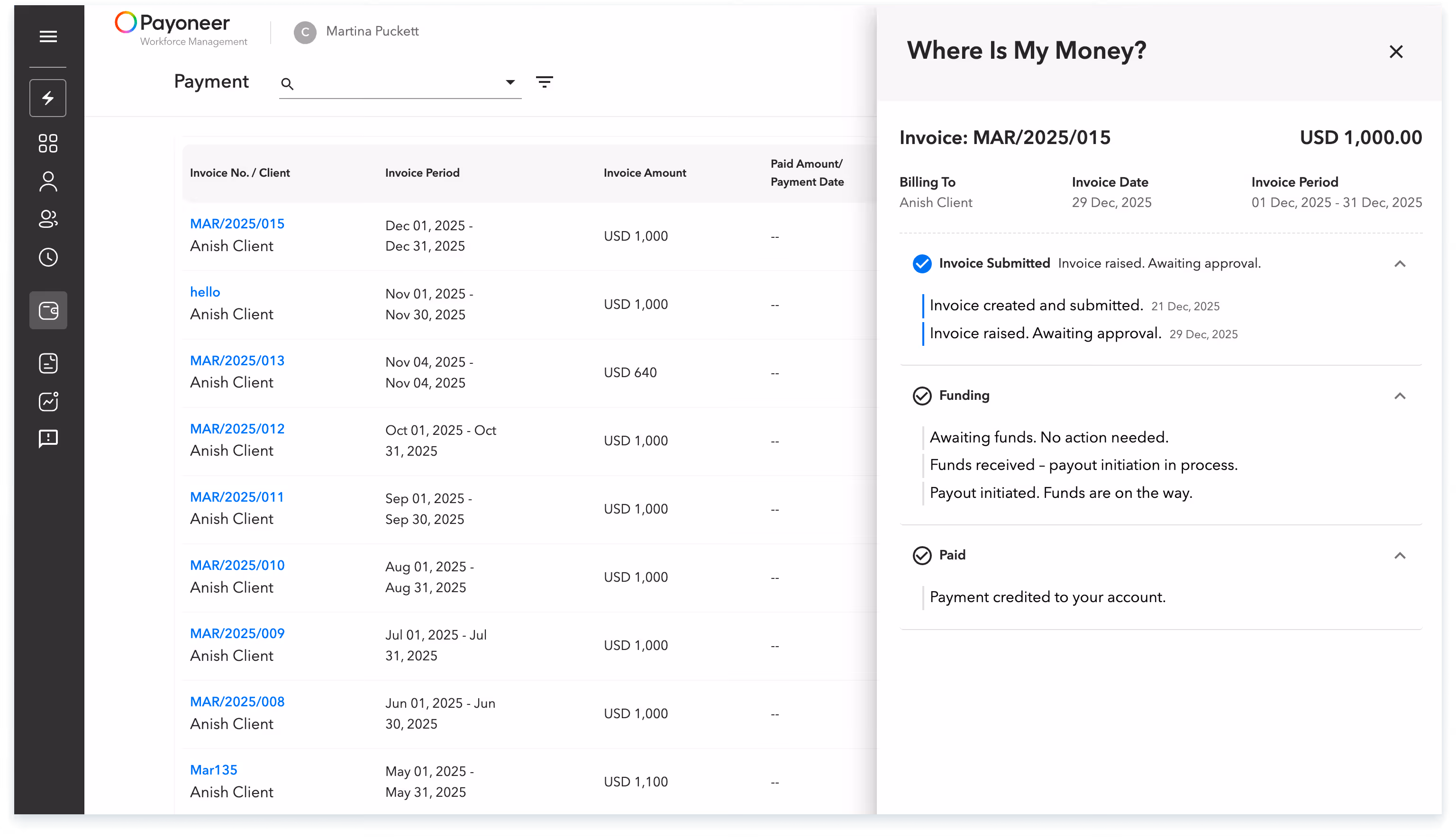Open invoice MAR/2025/009 link
Viewport: 1456px width, 838px height.
pyautogui.click(x=237, y=633)
